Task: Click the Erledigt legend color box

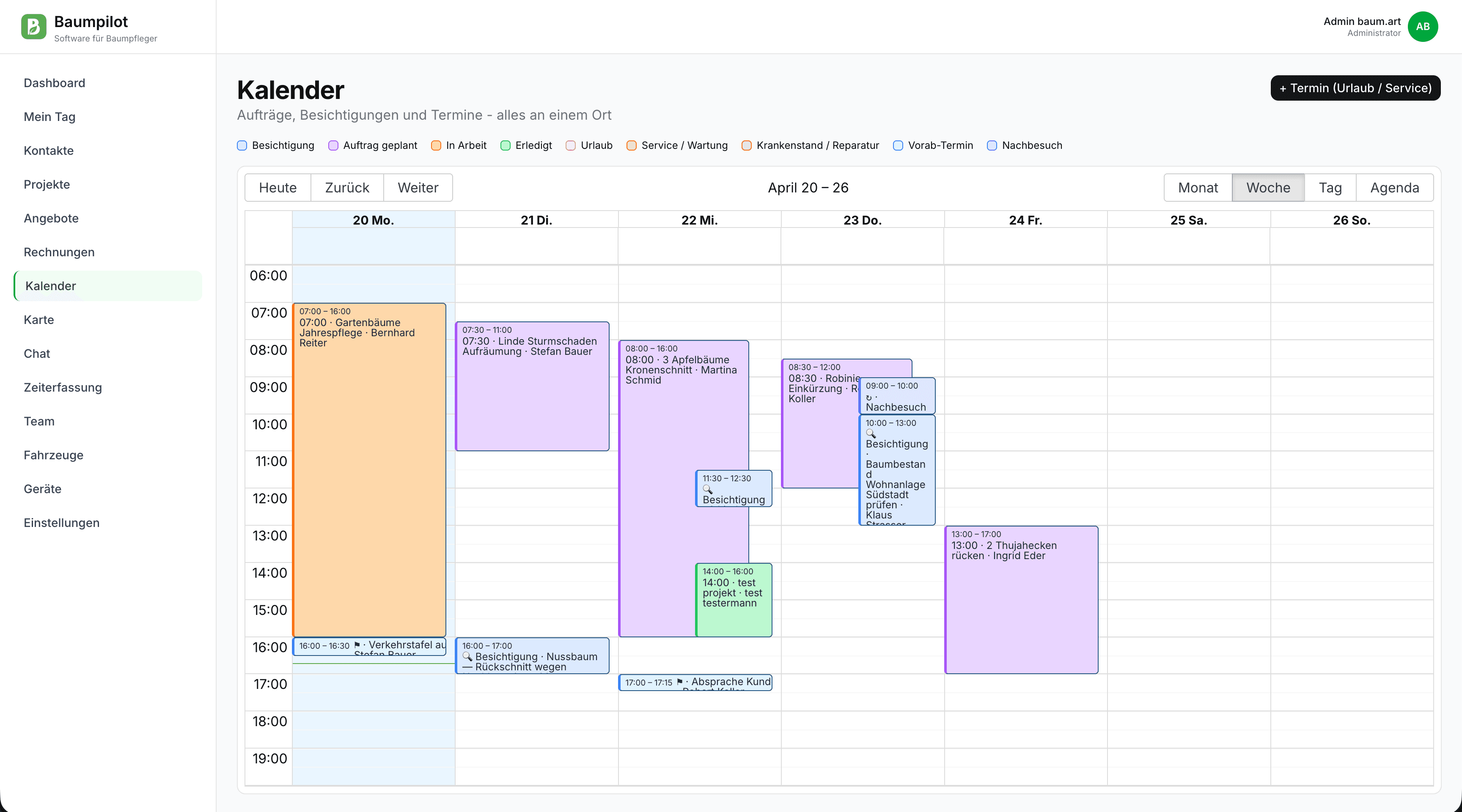Action: tap(505, 145)
